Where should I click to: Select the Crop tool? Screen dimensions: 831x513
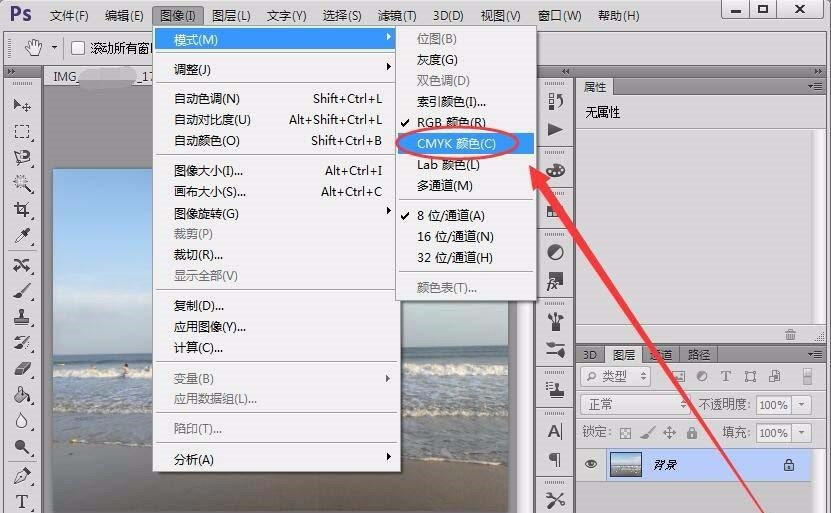(22, 210)
